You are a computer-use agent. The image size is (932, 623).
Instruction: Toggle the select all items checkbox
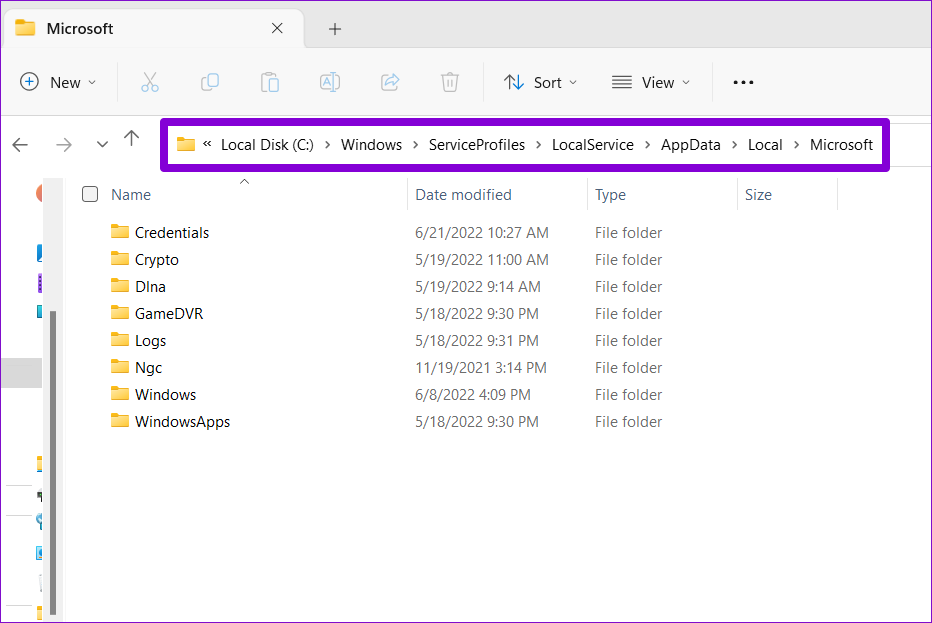pyautogui.click(x=90, y=194)
